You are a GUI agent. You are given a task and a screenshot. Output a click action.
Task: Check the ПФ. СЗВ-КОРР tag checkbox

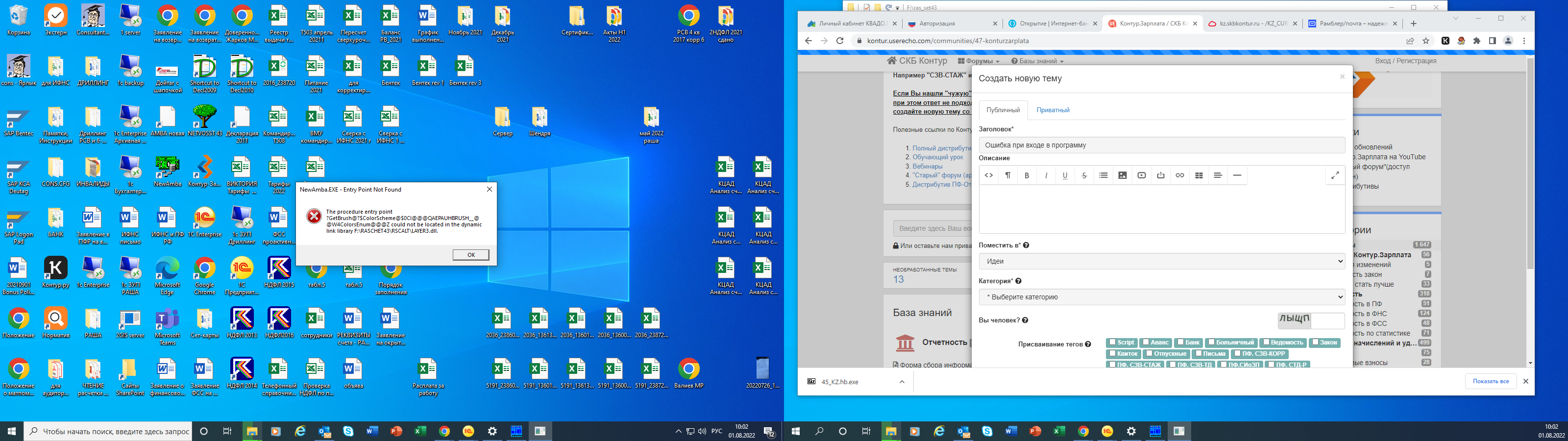pos(1237,353)
